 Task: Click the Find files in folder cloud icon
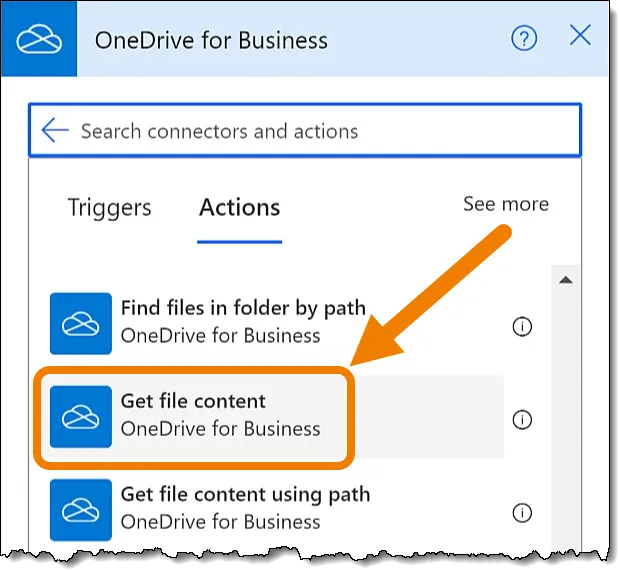tap(81, 323)
